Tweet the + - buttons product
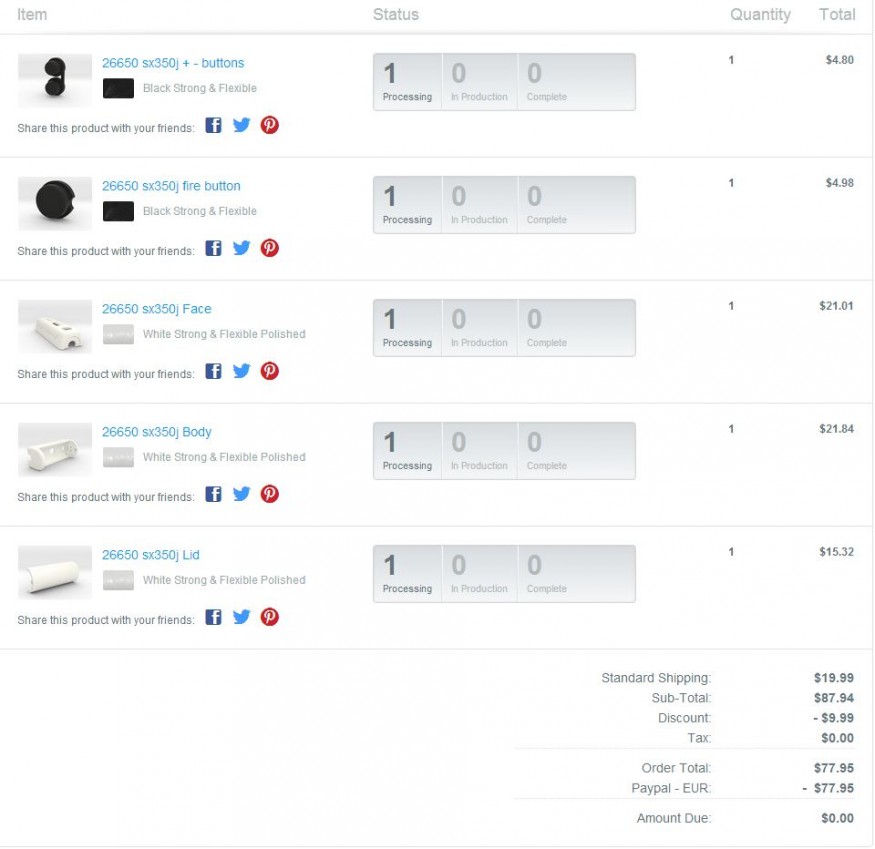875x849 pixels. (241, 125)
